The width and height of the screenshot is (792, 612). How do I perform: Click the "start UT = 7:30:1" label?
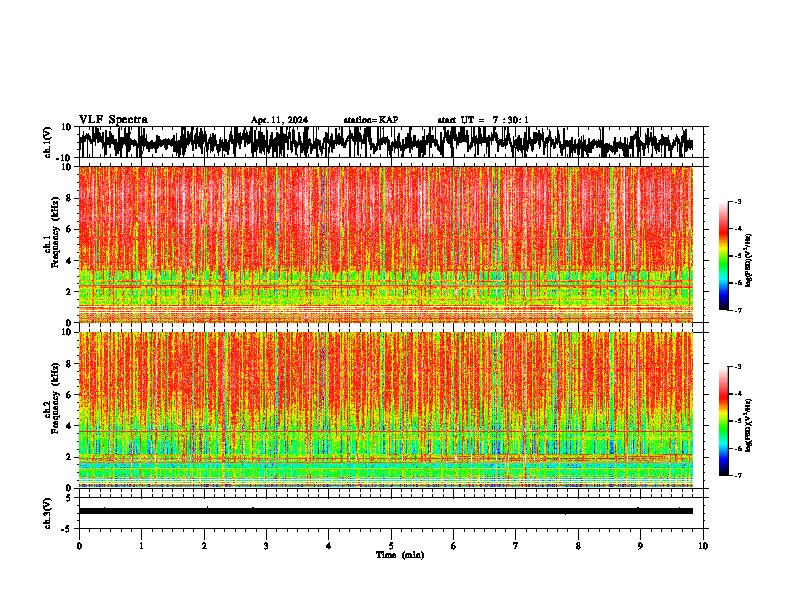click(x=483, y=120)
